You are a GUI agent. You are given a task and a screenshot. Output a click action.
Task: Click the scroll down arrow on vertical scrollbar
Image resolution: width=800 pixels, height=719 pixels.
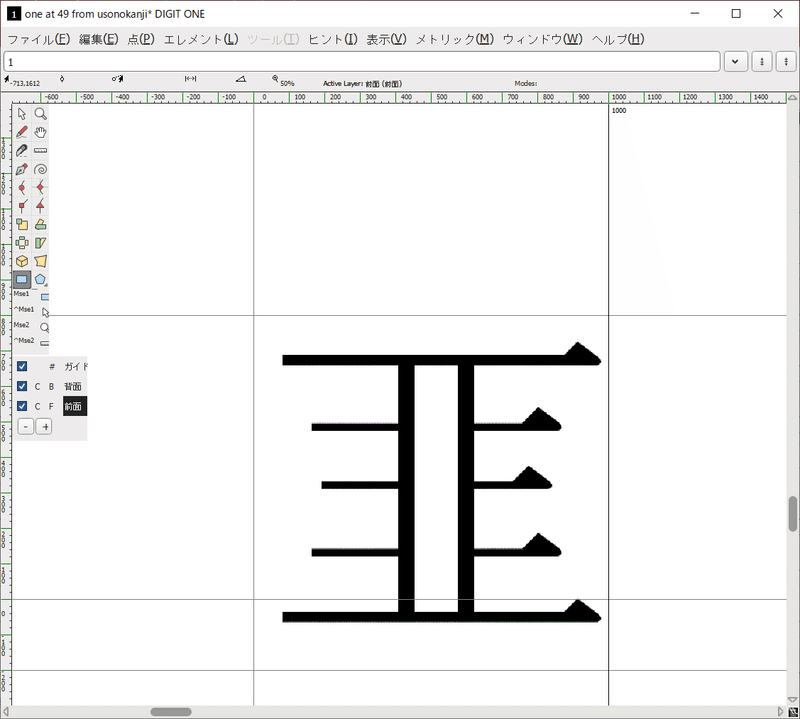792,700
